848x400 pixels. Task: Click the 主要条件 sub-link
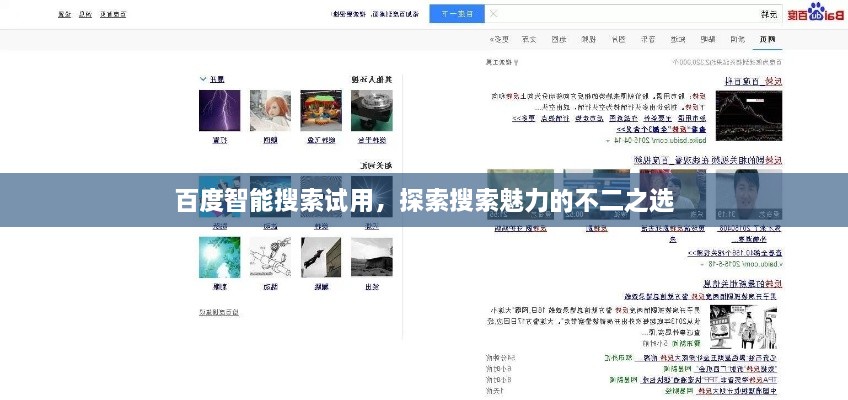point(660,118)
